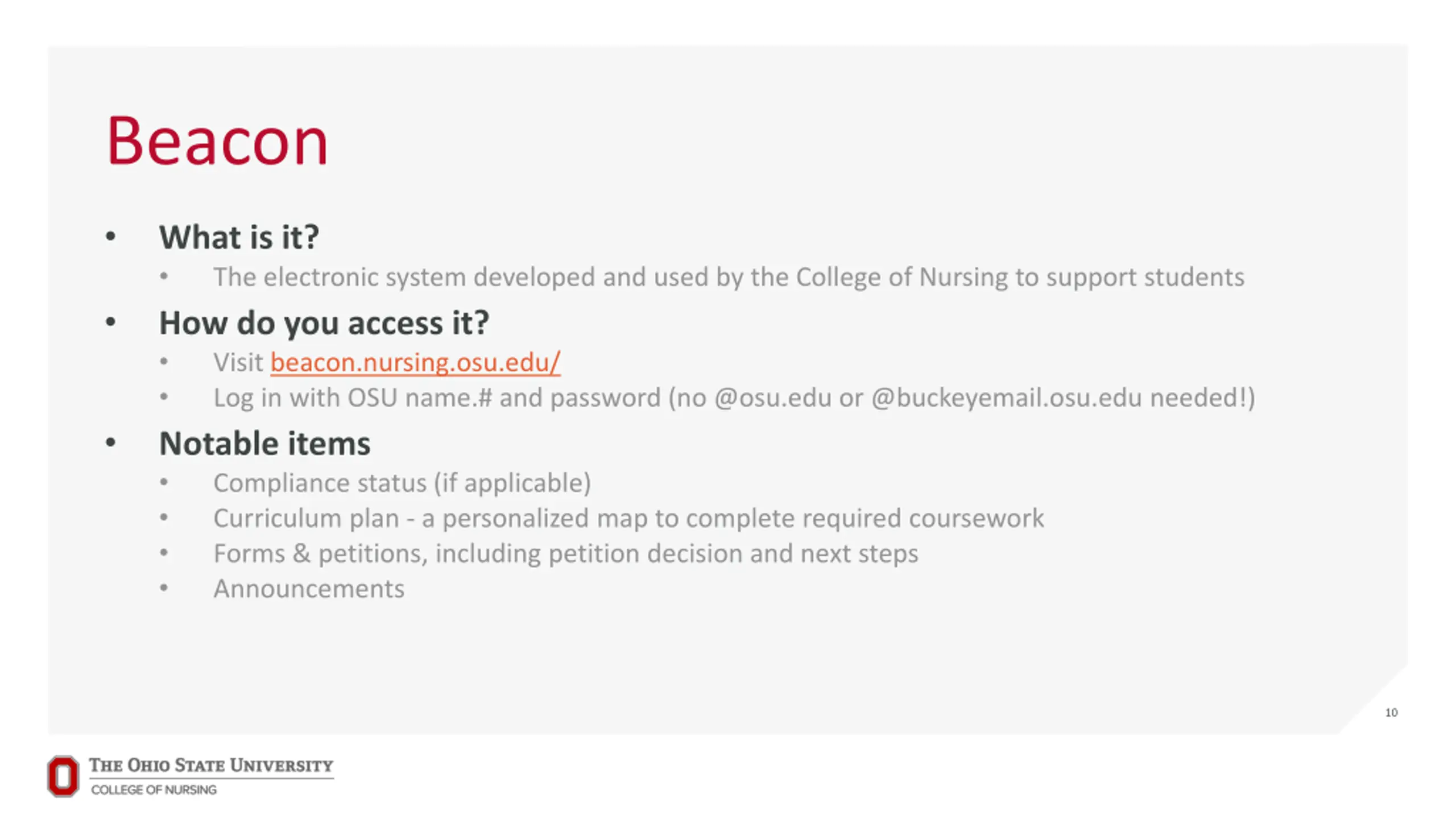Select the Beacon slide title
The height and width of the screenshot is (819, 1456).
(x=217, y=140)
